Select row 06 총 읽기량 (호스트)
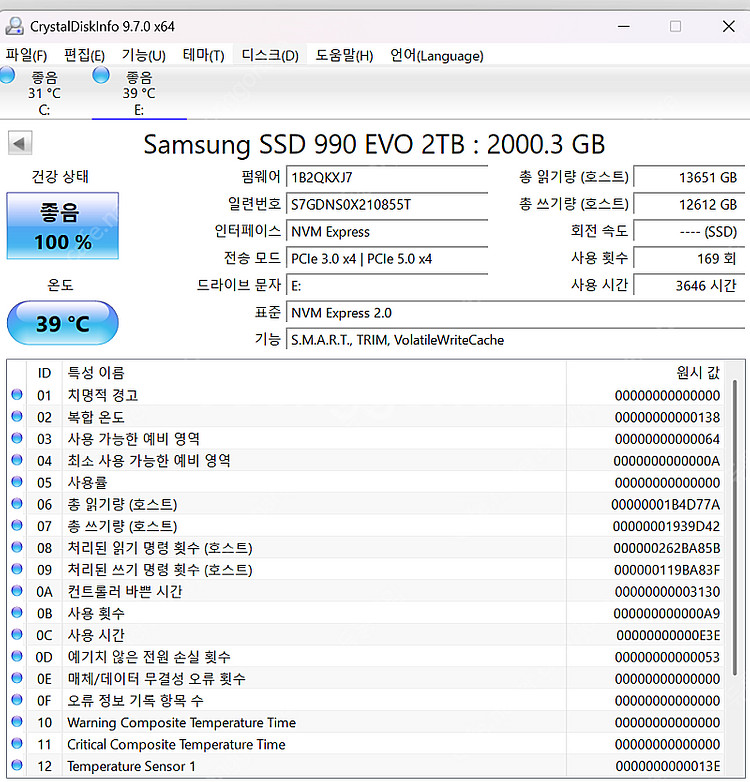Image resolution: width=750 pixels, height=782 pixels. (x=366, y=504)
